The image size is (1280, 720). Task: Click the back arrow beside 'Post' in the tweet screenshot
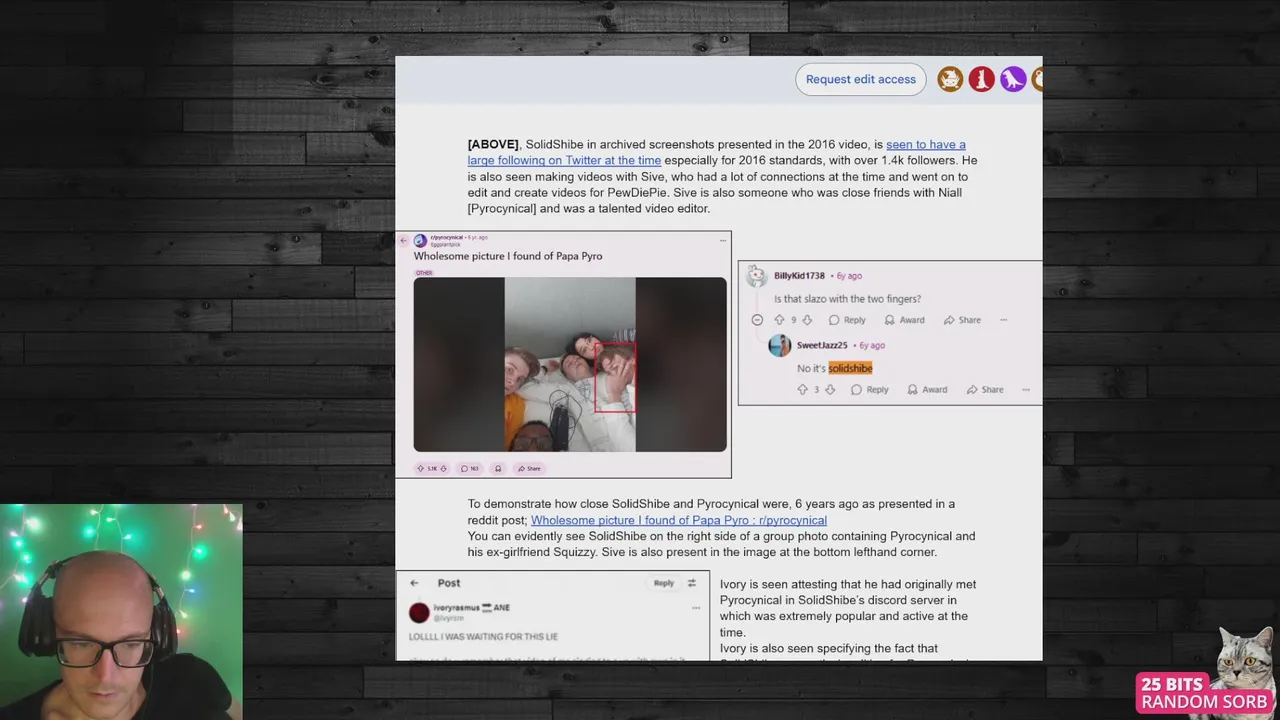click(x=414, y=583)
